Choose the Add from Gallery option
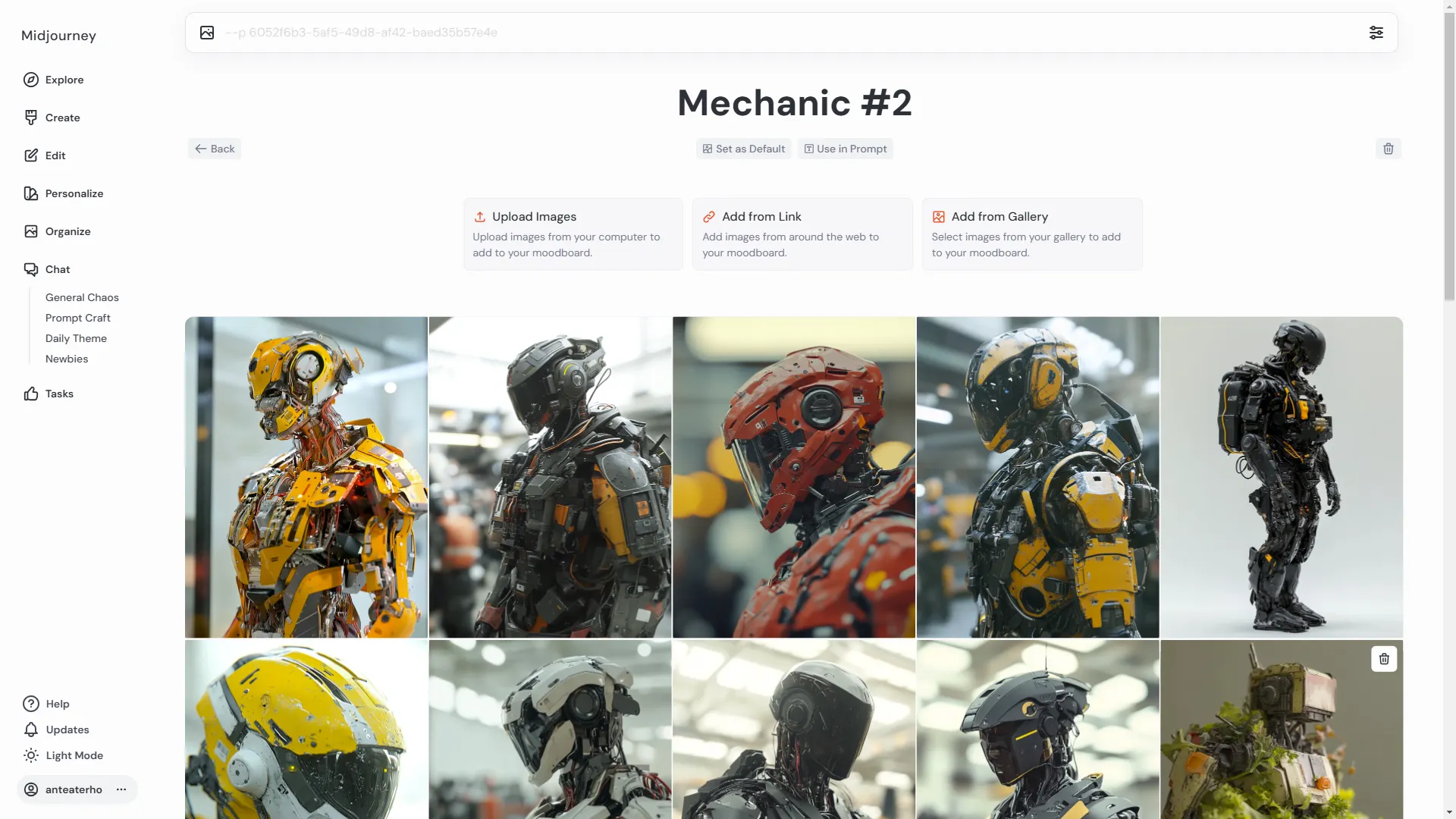Screen dimensions: 1456x819 pyautogui.click(x=1031, y=234)
